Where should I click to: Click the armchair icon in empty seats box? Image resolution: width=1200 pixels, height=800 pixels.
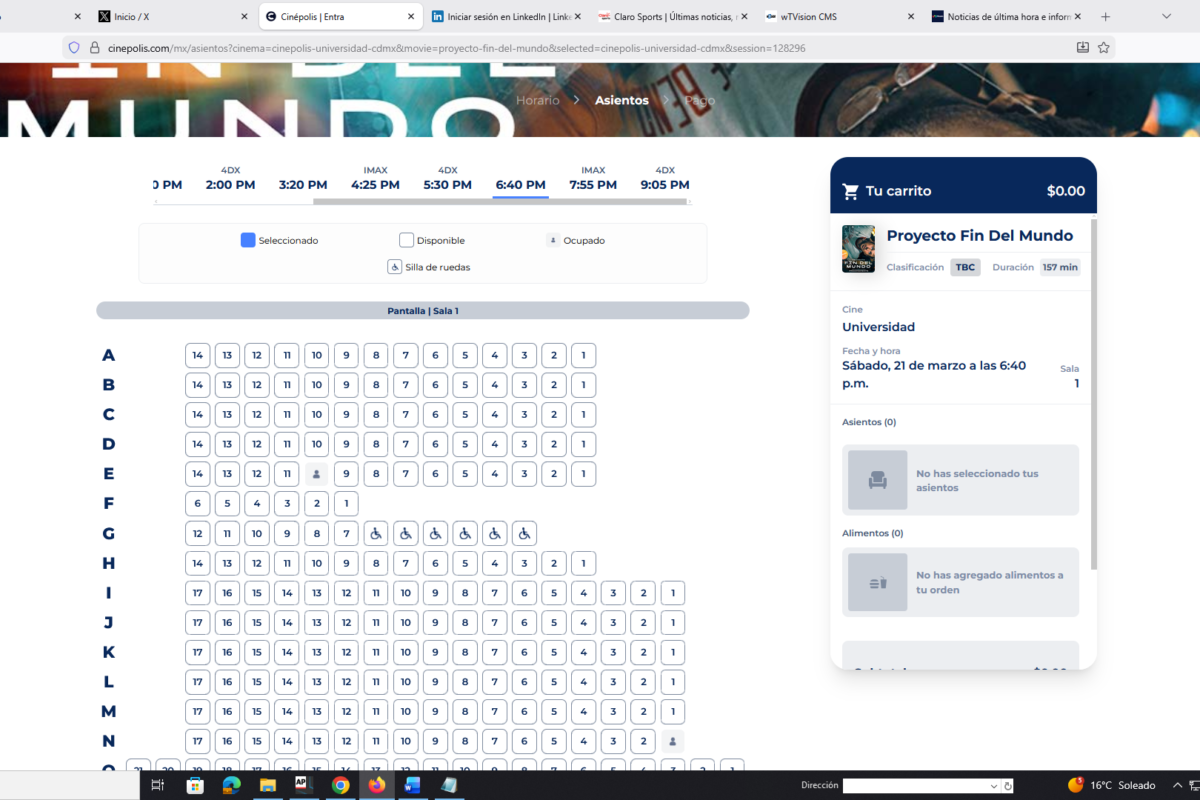pyautogui.click(x=877, y=480)
